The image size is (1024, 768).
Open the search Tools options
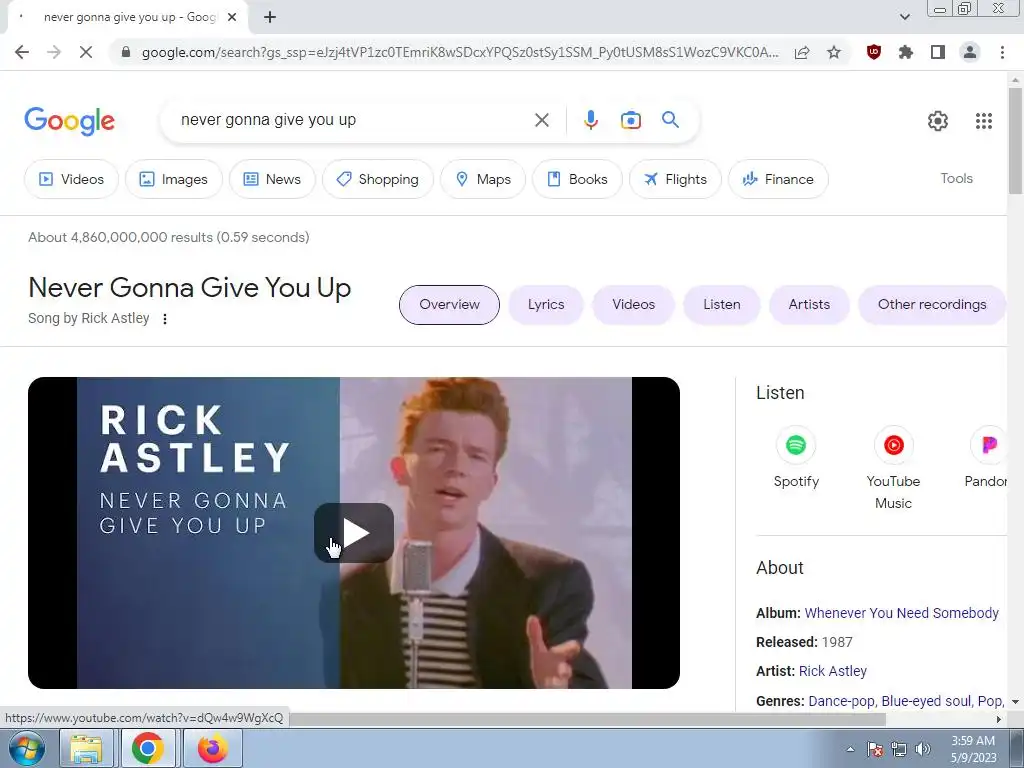pyautogui.click(x=956, y=178)
